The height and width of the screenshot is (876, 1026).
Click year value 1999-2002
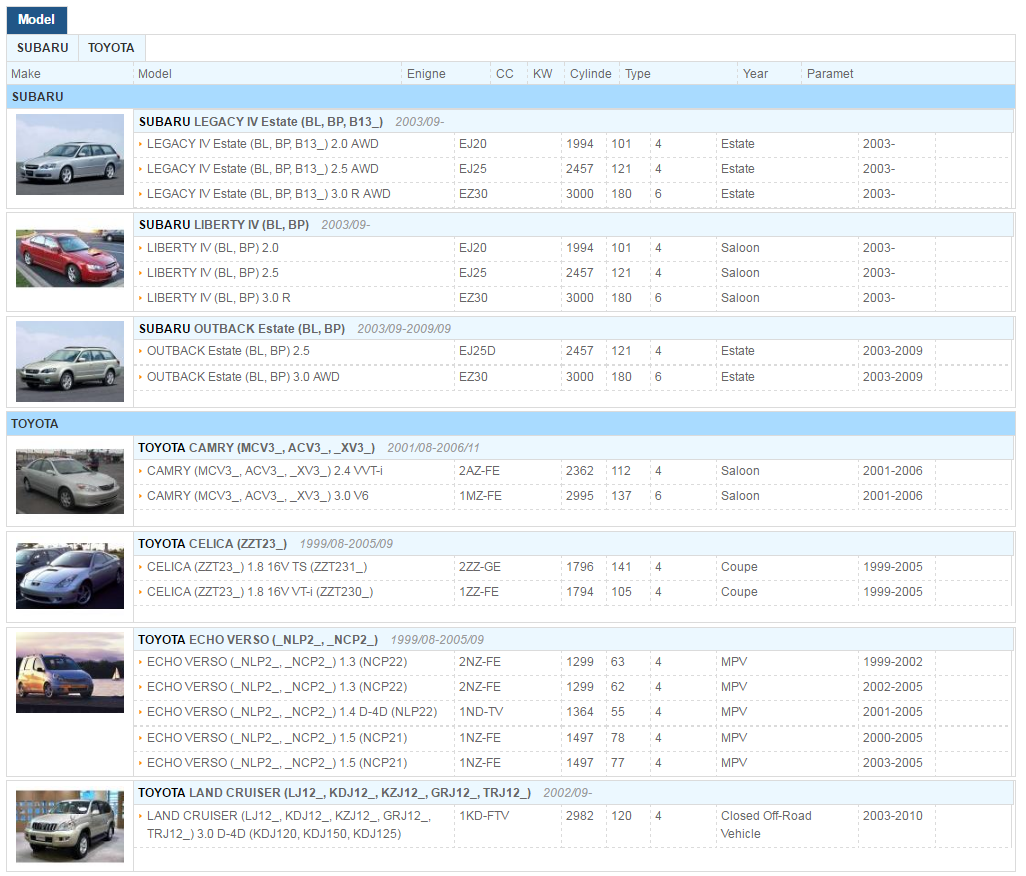[x=893, y=662]
